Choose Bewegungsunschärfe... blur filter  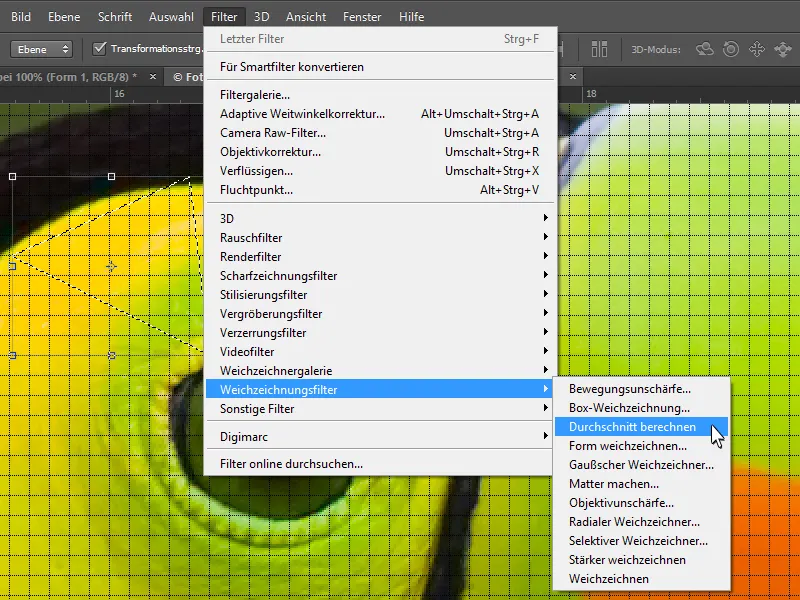[641, 389]
